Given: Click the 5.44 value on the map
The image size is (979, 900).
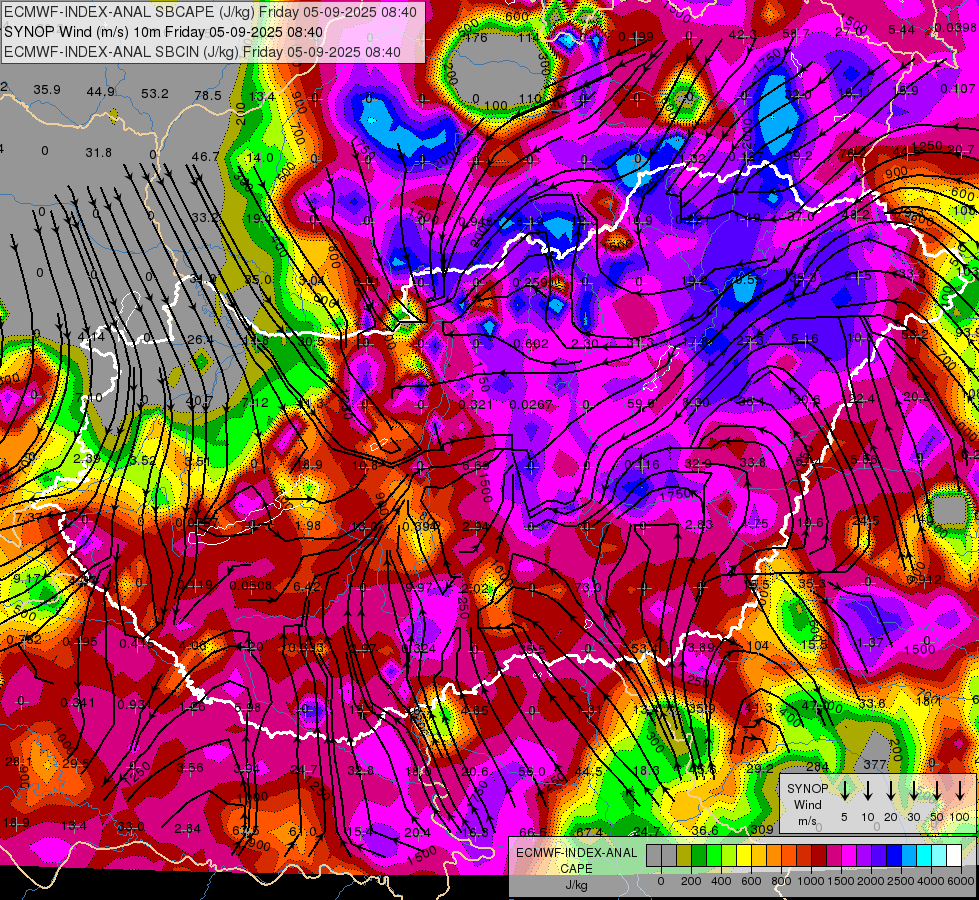Looking at the screenshot, I should point(901,29).
